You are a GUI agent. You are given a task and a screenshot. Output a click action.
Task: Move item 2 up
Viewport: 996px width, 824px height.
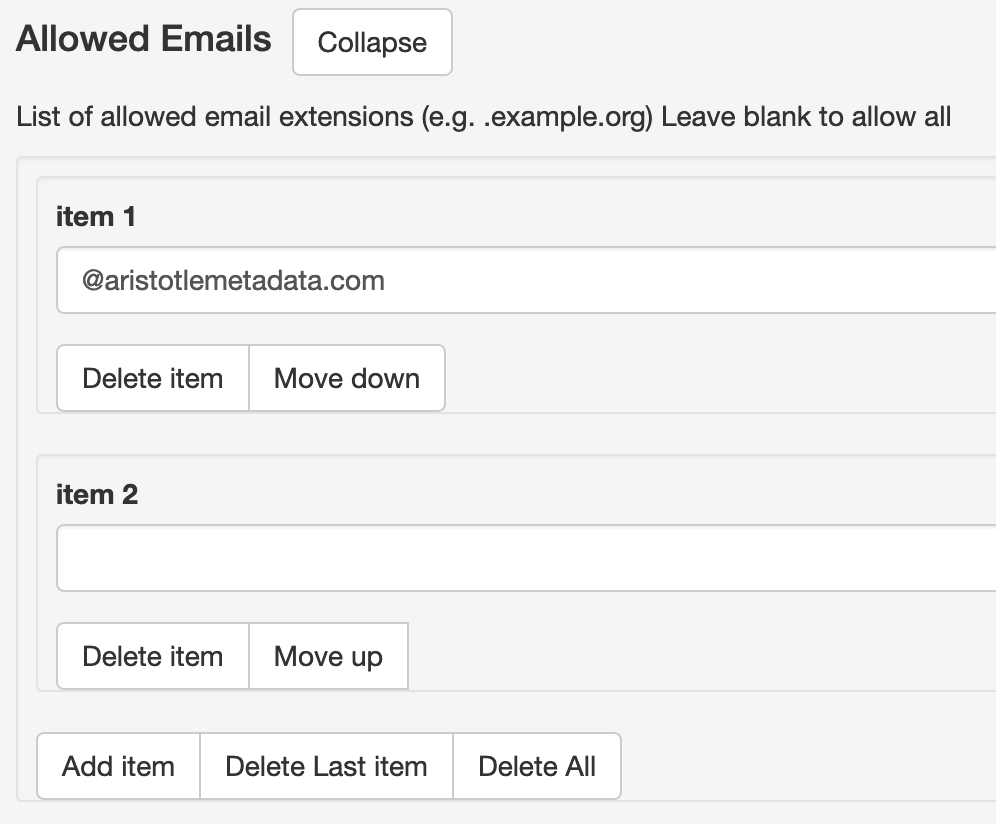coord(328,657)
